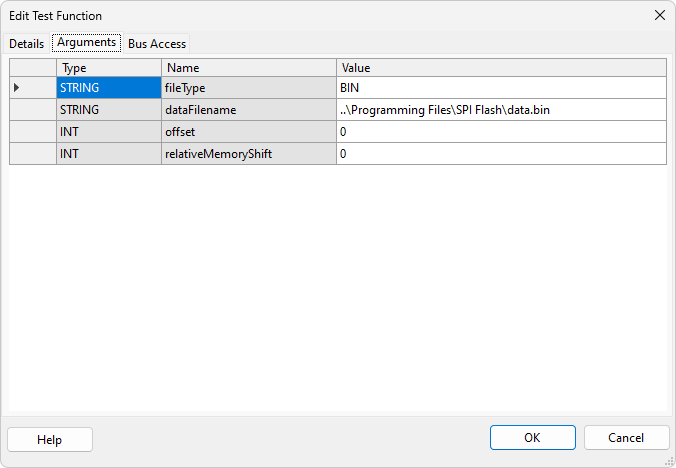
Task: Open the Bus Access tab
Action: [x=157, y=44]
